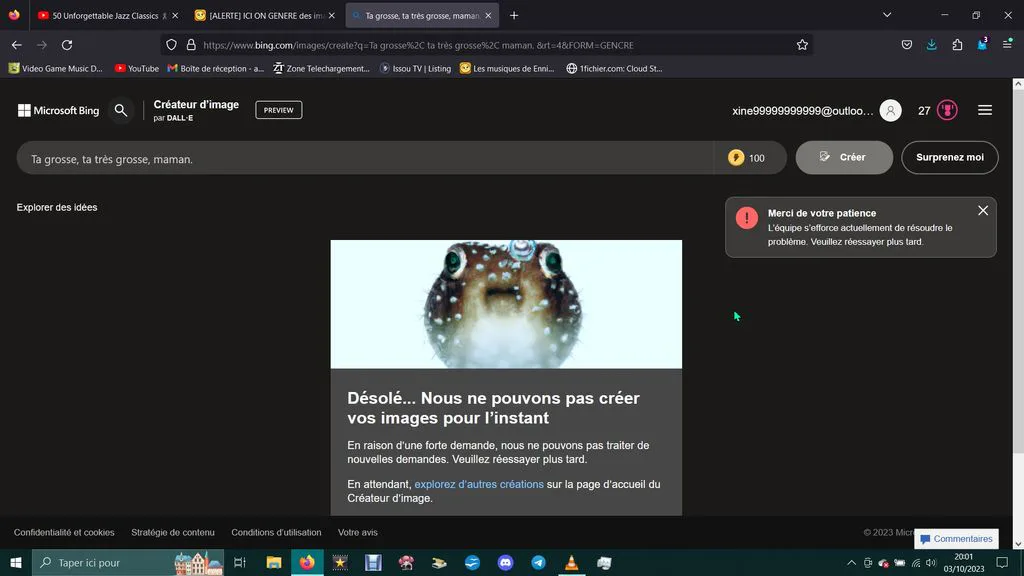The width and height of the screenshot is (1024, 576).
Task: Open a new browser tab
Action: (514, 15)
